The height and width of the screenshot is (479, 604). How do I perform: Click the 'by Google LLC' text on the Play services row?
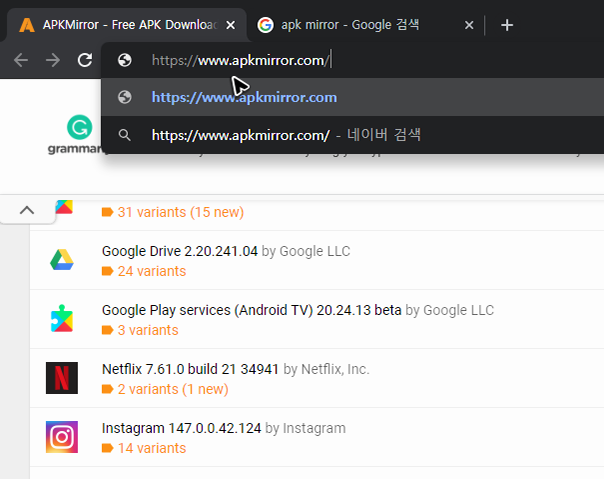click(450, 310)
